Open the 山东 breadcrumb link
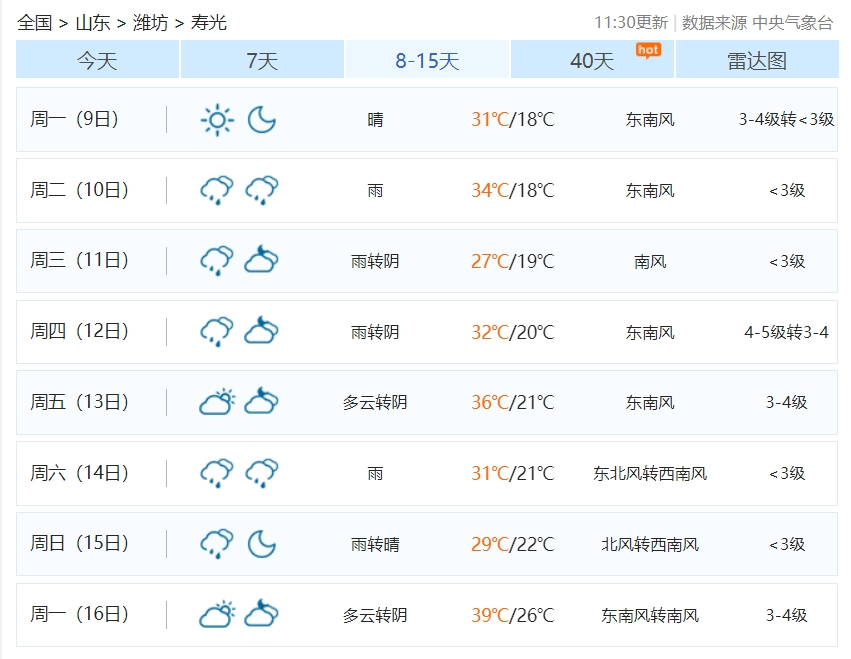The width and height of the screenshot is (851, 659). (92, 22)
